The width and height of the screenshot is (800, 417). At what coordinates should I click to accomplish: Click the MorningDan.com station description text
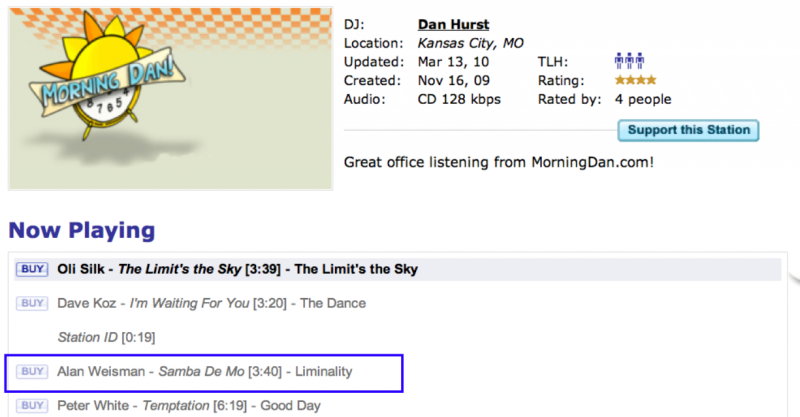[x=498, y=161]
